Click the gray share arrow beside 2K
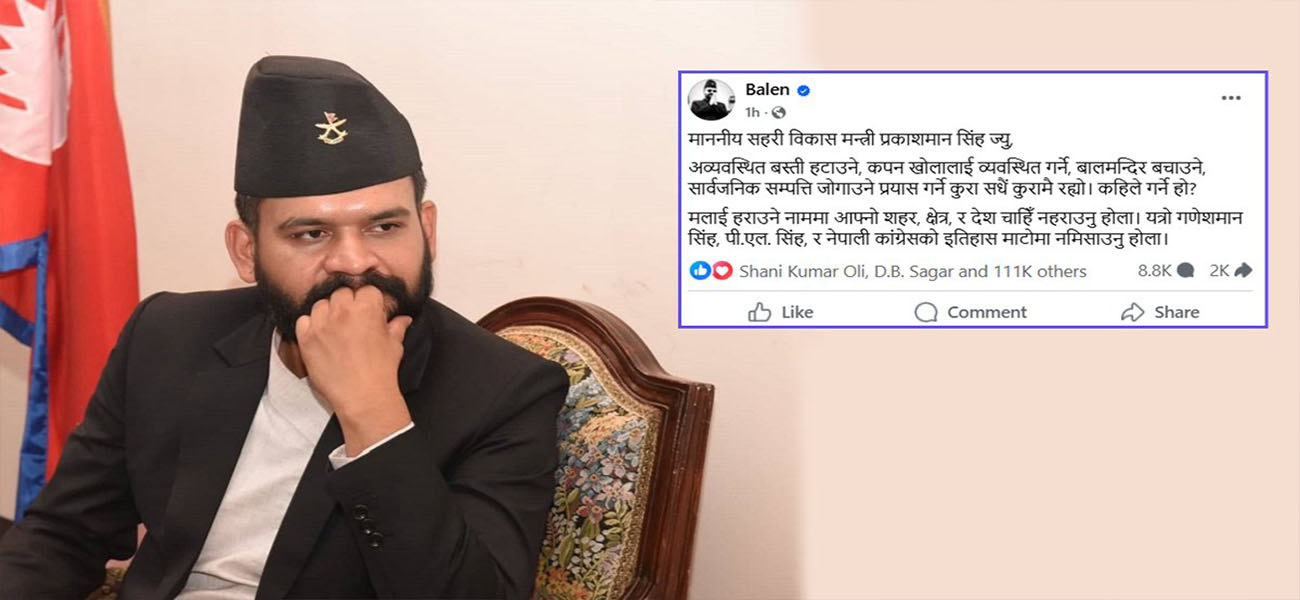Viewport: 1300px width, 600px height. click(x=1243, y=270)
